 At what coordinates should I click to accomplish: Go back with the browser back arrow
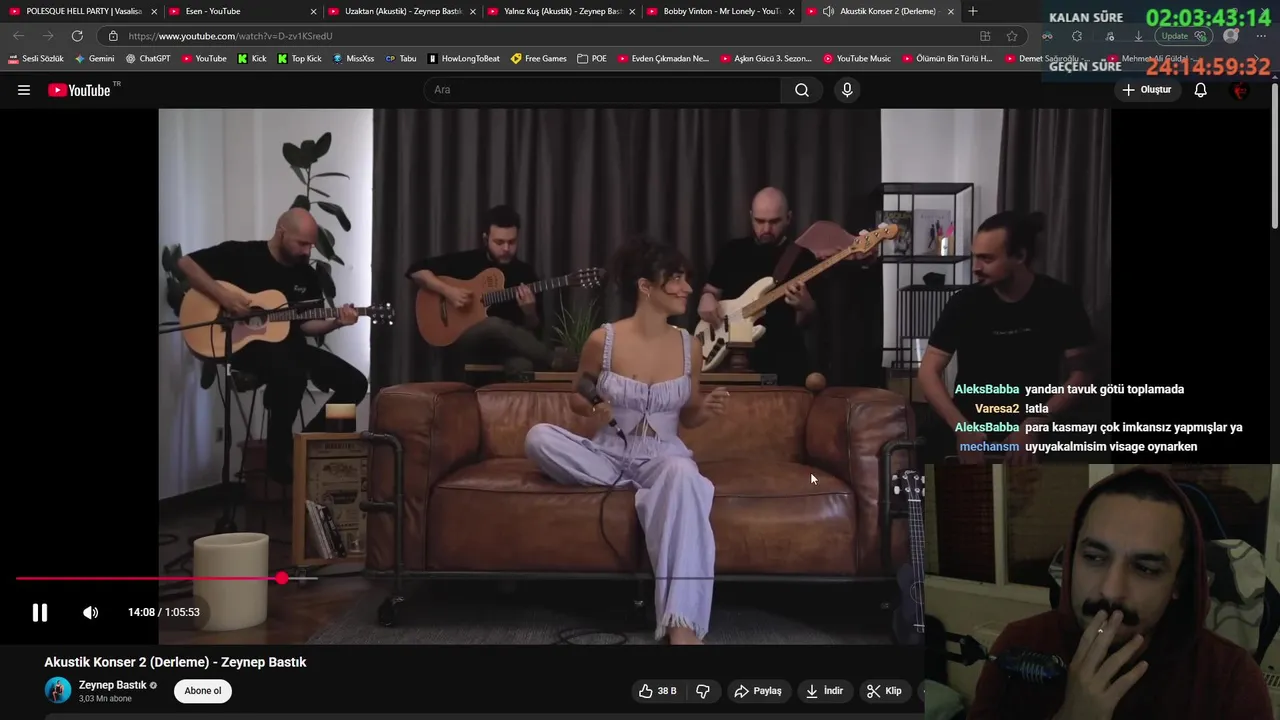[18, 36]
